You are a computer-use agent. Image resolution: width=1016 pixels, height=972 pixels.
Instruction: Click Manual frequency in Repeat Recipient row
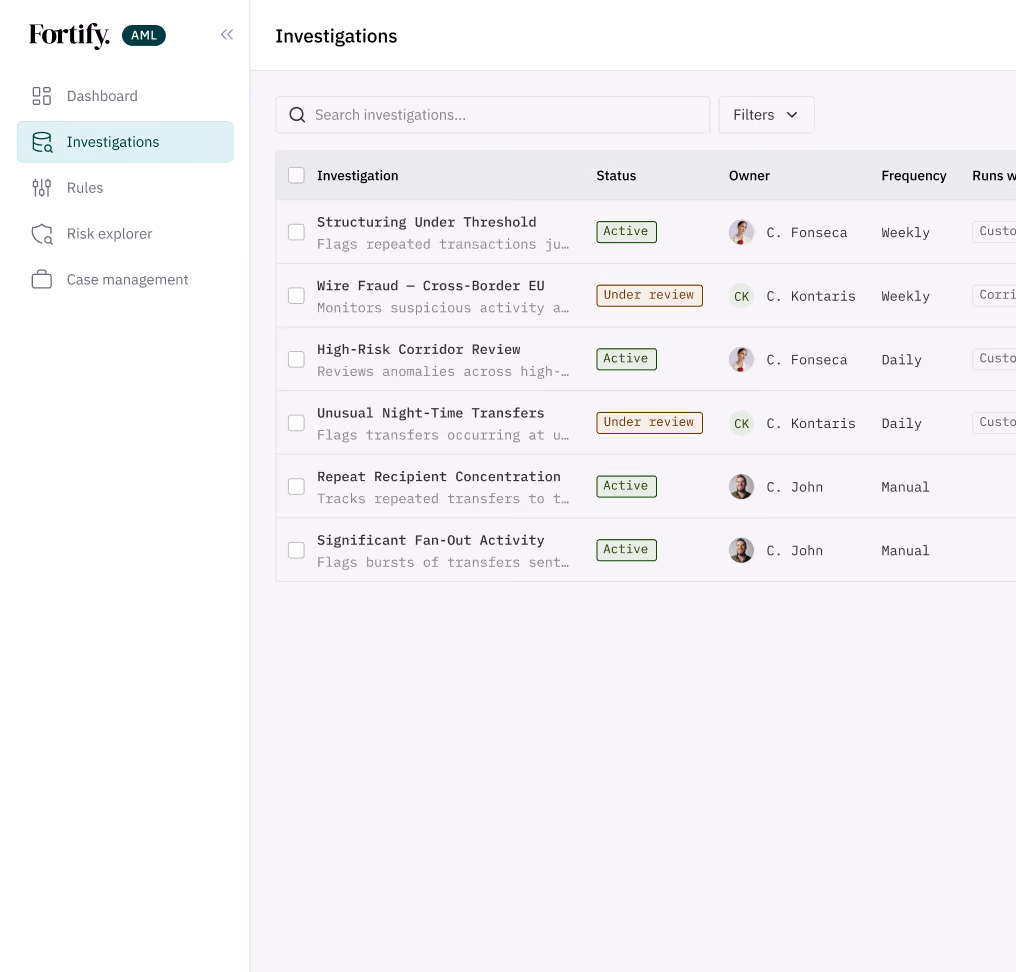point(905,487)
